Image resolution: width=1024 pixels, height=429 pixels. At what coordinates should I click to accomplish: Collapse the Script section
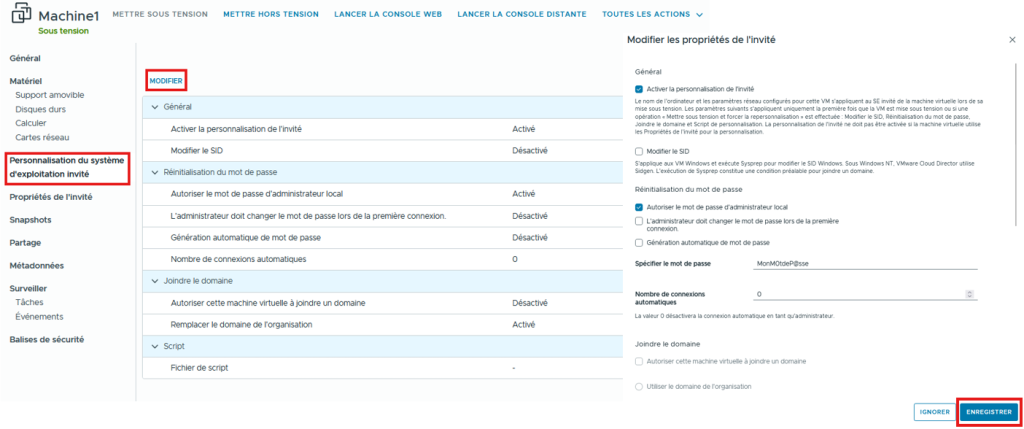point(155,346)
